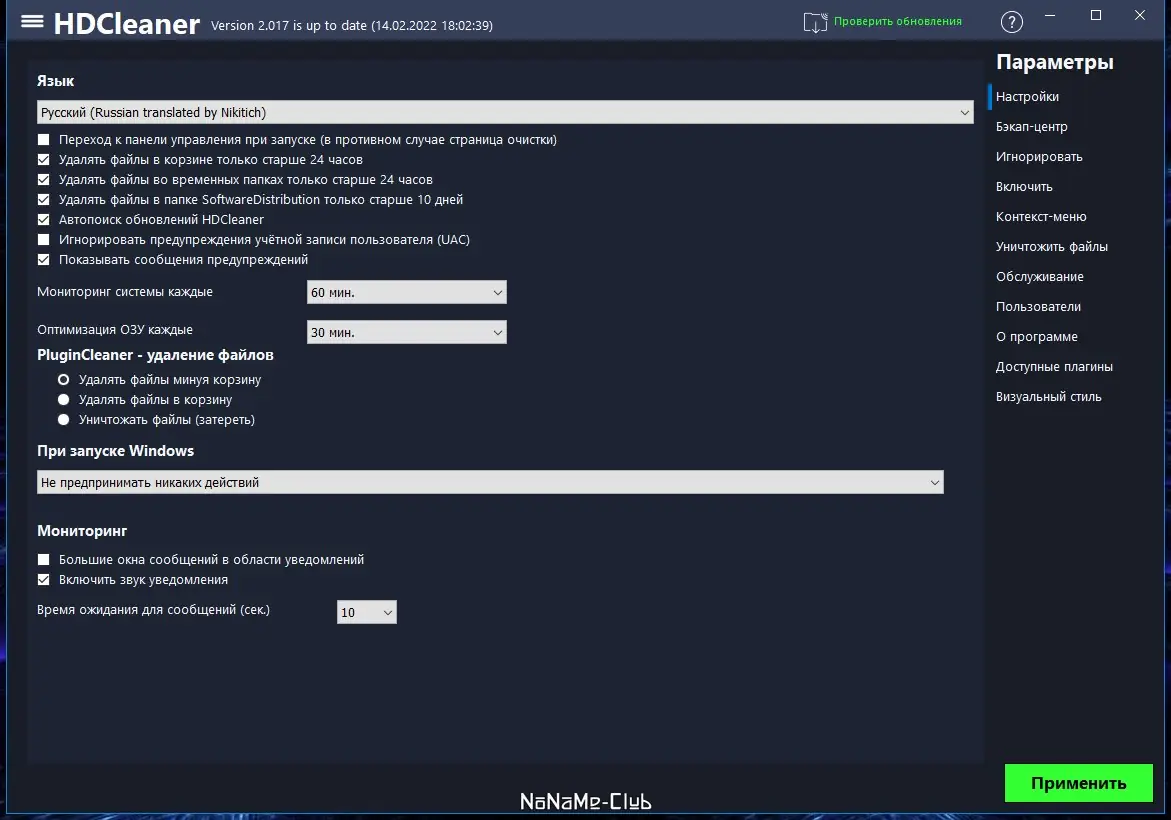Open message timeout dropdown showing 10

click(367, 612)
